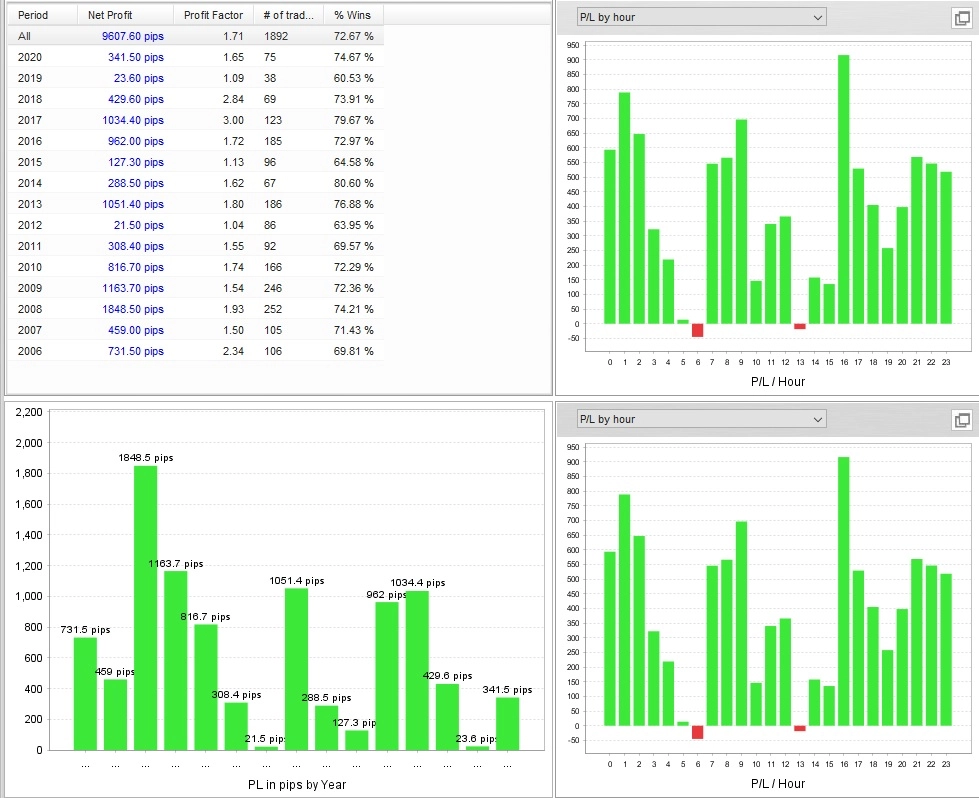This screenshot has width=979, height=798.
Task: Open the bottom 'P/L by hour' dropdown
Action: pos(701,420)
